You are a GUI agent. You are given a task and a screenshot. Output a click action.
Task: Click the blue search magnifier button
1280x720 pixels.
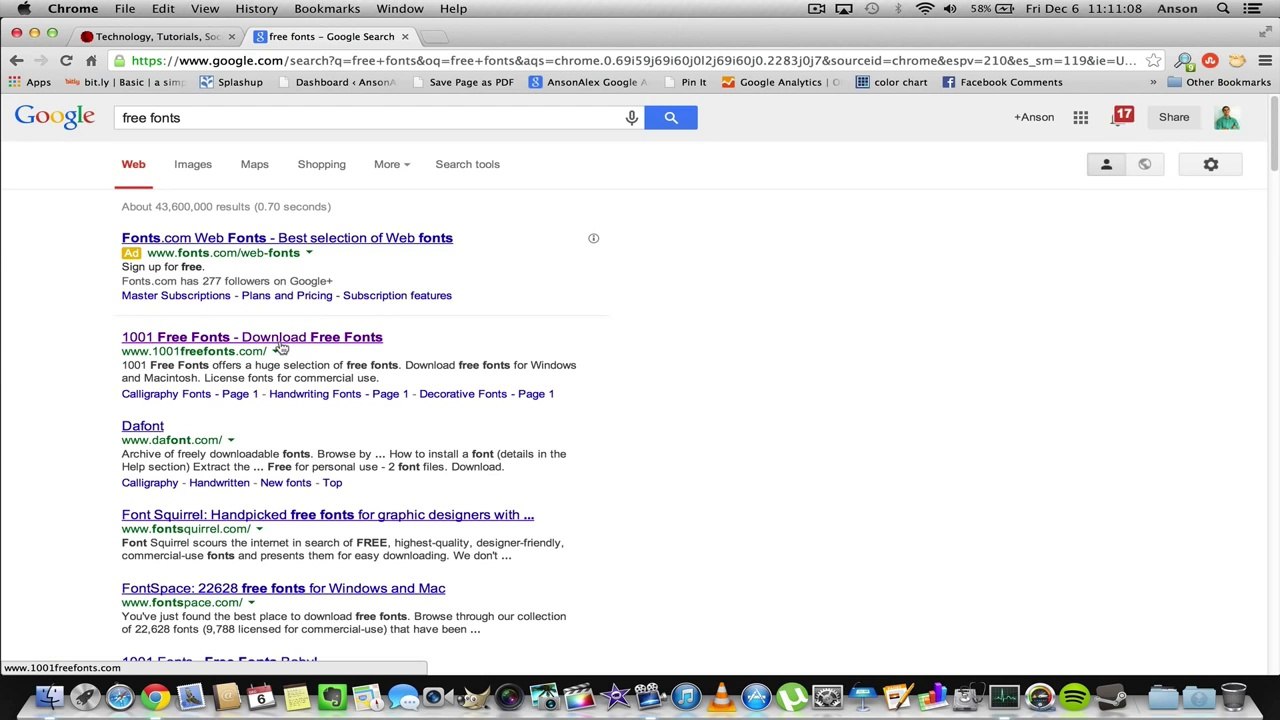tap(671, 117)
